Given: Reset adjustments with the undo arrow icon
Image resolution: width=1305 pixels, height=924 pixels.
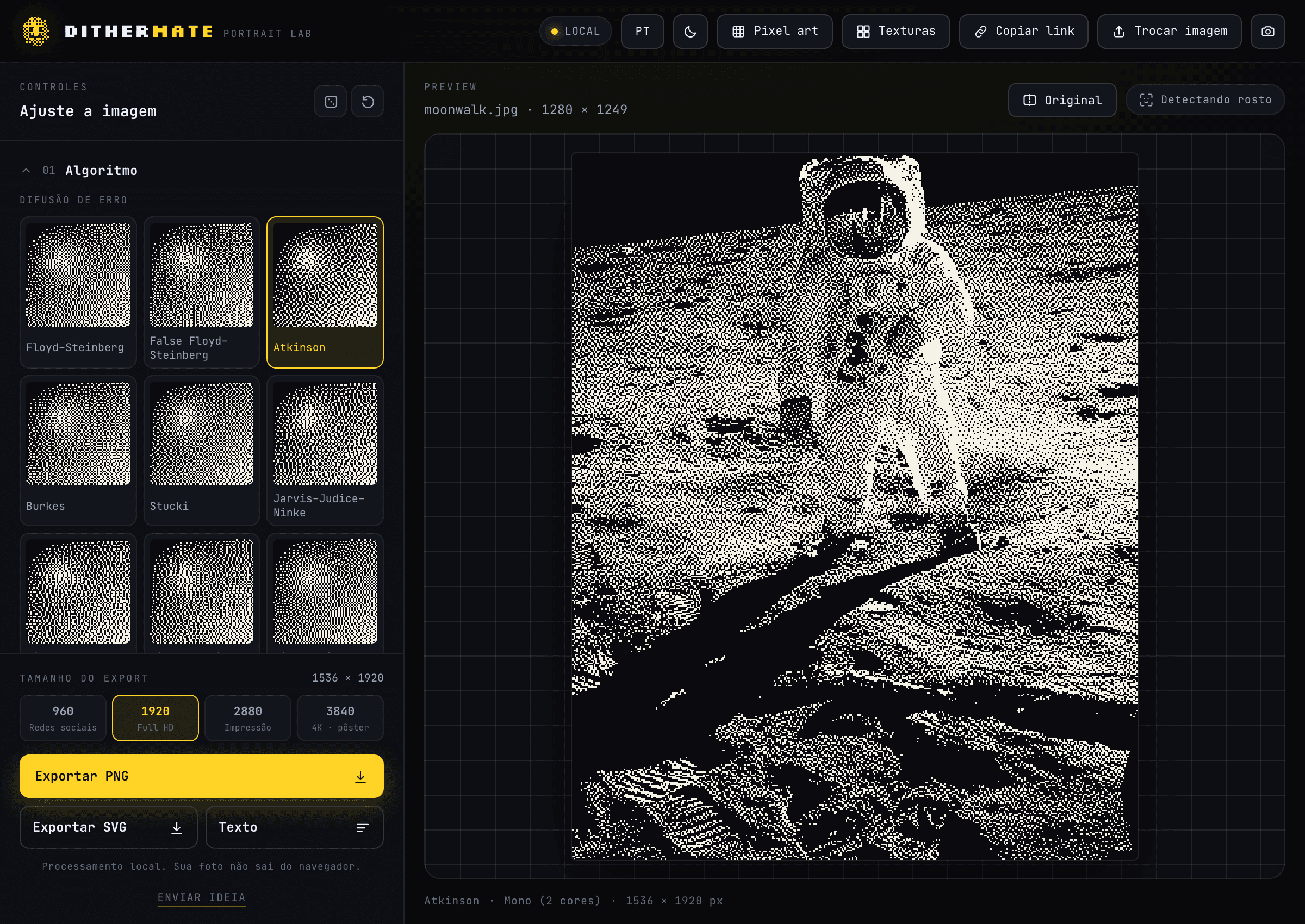Looking at the screenshot, I should pos(368,101).
